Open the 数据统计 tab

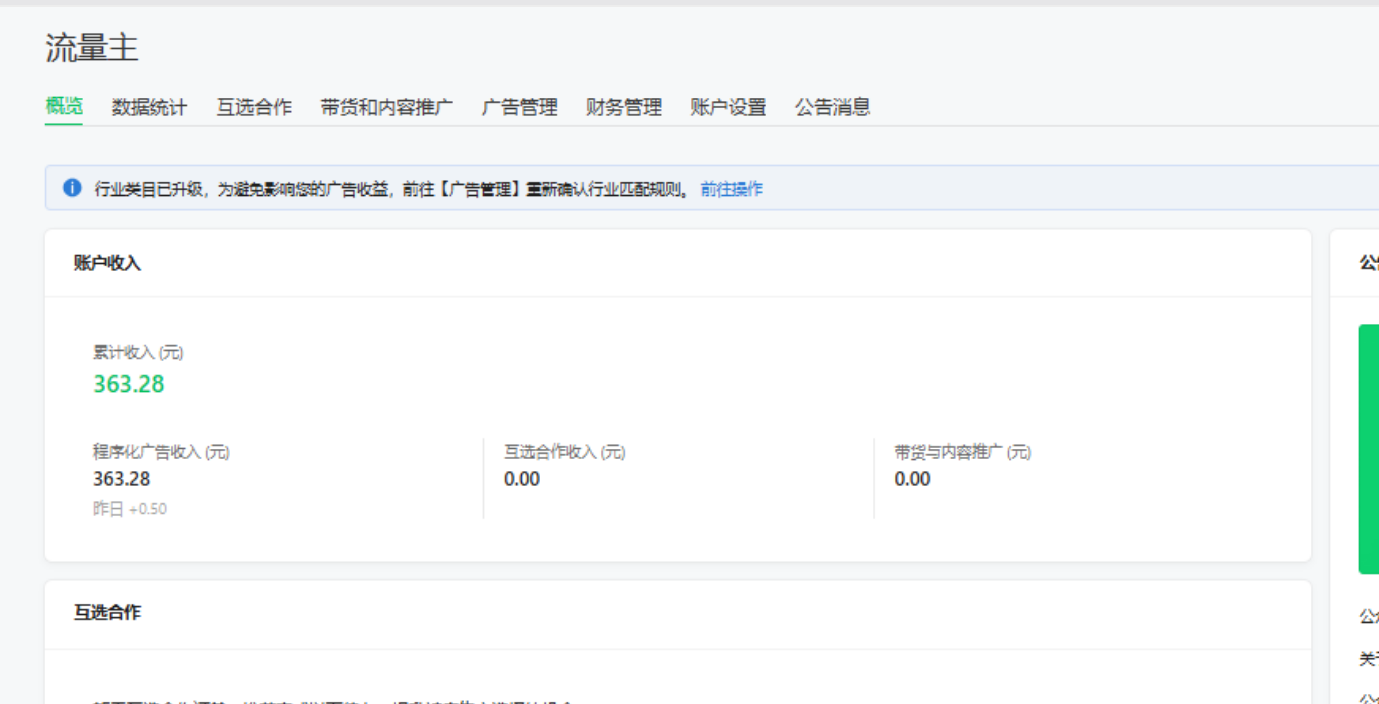[x=149, y=107]
